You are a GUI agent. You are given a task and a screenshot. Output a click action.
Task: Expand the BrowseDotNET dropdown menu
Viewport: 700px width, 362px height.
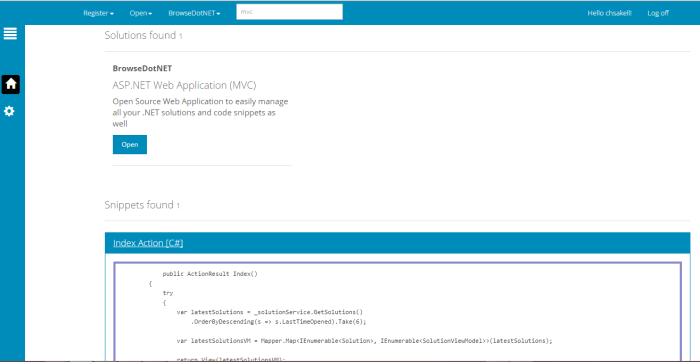click(194, 13)
